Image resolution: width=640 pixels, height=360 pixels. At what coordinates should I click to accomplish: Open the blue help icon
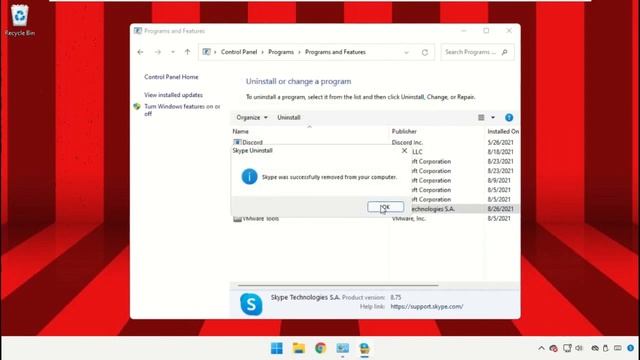(509, 118)
